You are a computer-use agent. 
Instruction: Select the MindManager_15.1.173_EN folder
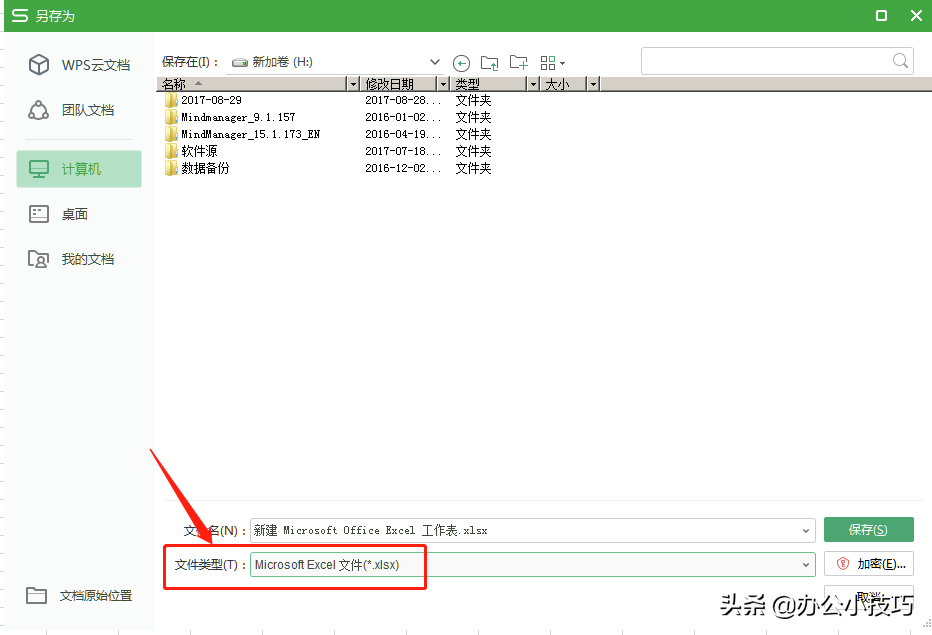pos(250,134)
